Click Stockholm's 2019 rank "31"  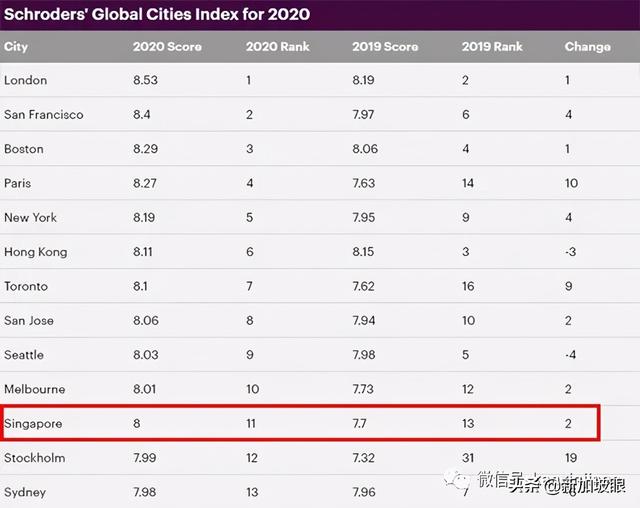click(x=468, y=458)
